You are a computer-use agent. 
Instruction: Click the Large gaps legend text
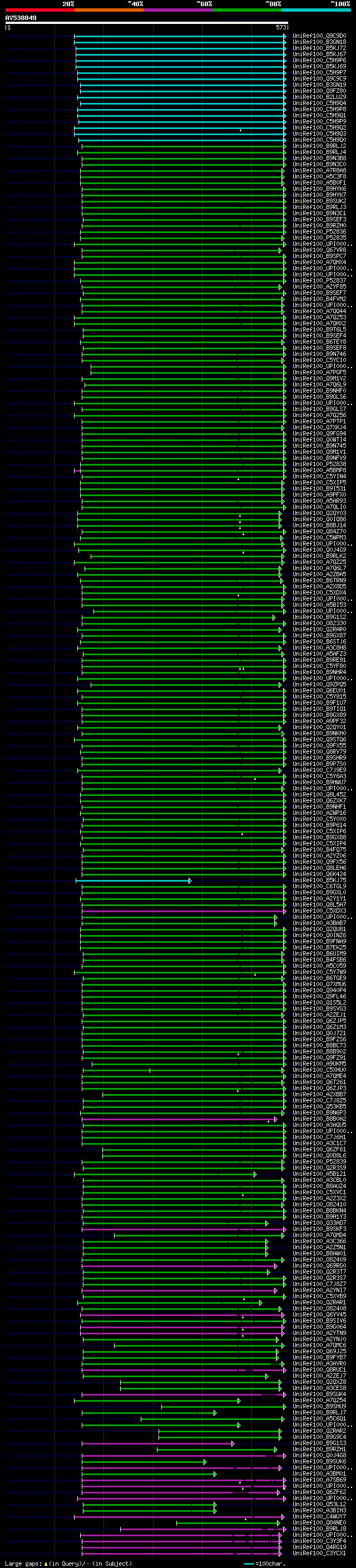(x=68, y=1563)
